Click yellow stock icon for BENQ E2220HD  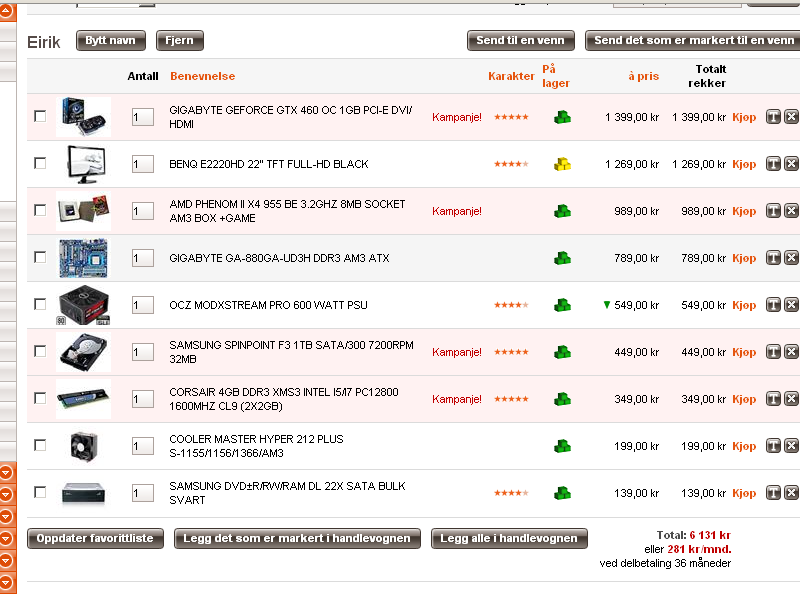point(562,164)
